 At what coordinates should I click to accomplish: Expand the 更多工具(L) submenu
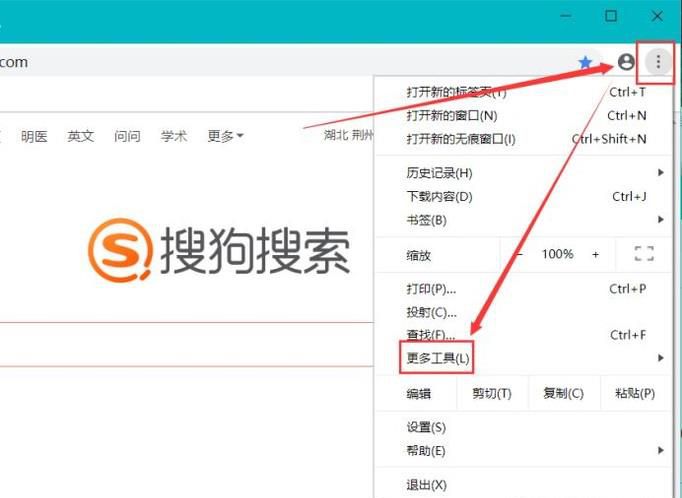[523, 358]
